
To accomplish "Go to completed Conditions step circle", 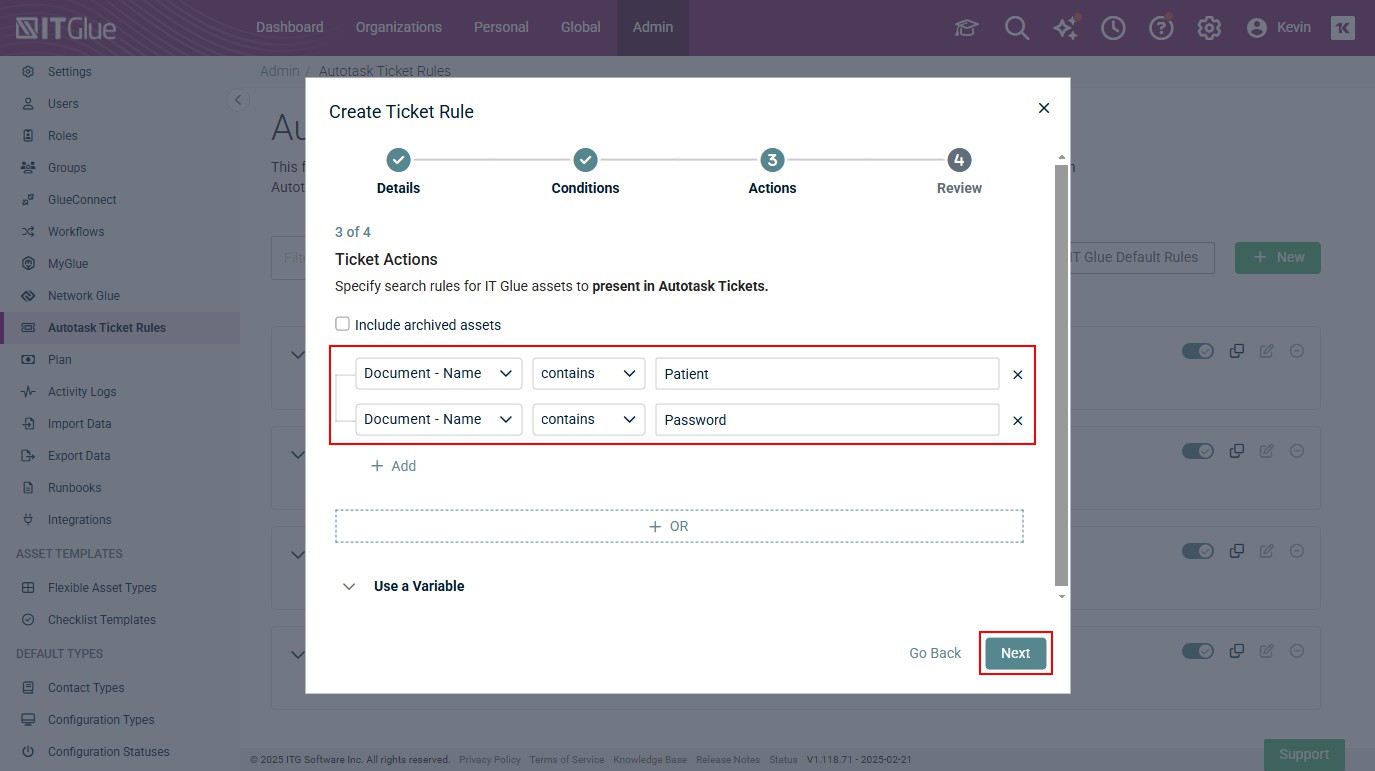I will tap(586, 160).
